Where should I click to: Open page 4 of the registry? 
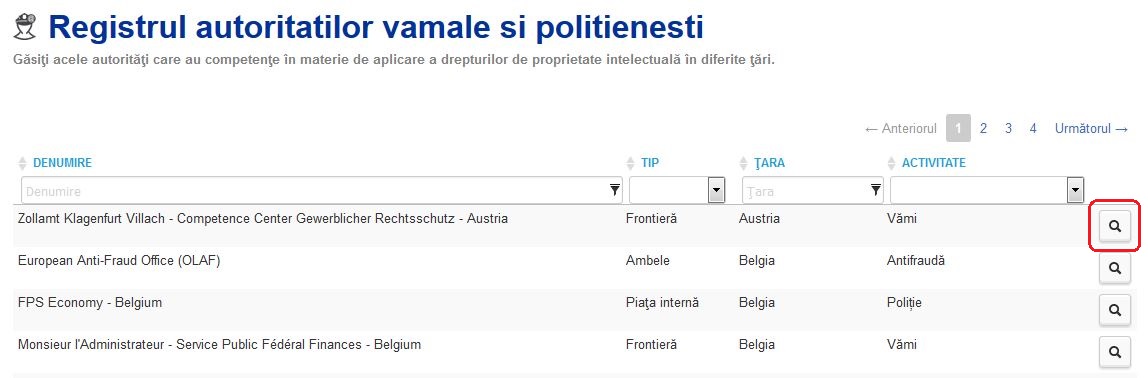[1033, 128]
